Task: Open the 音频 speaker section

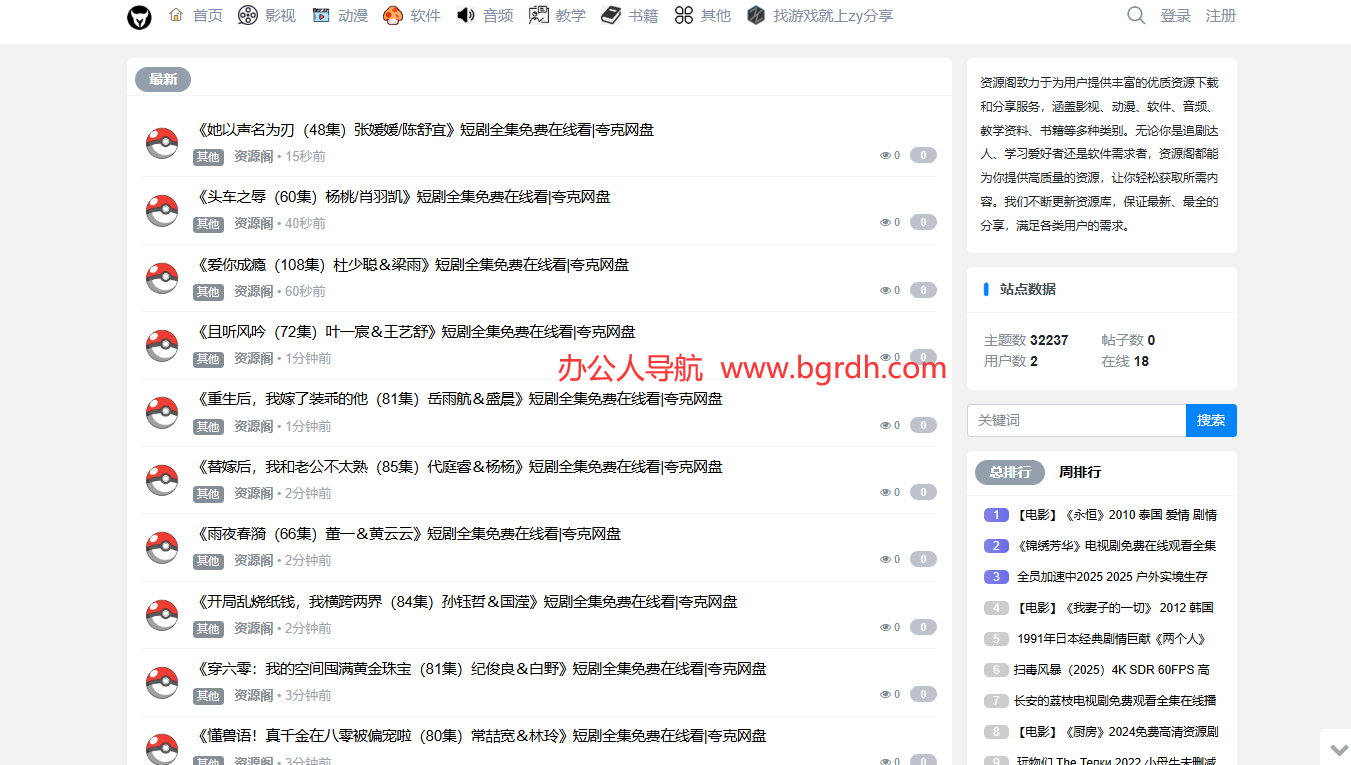Action: [x=485, y=16]
